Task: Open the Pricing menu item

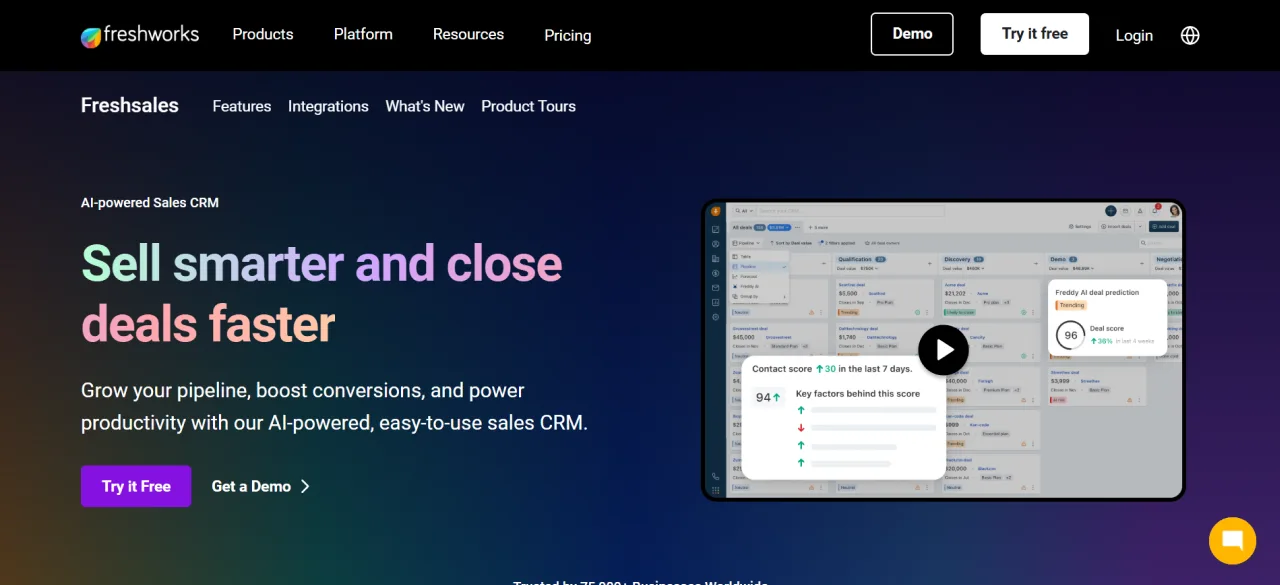Action: pos(567,35)
